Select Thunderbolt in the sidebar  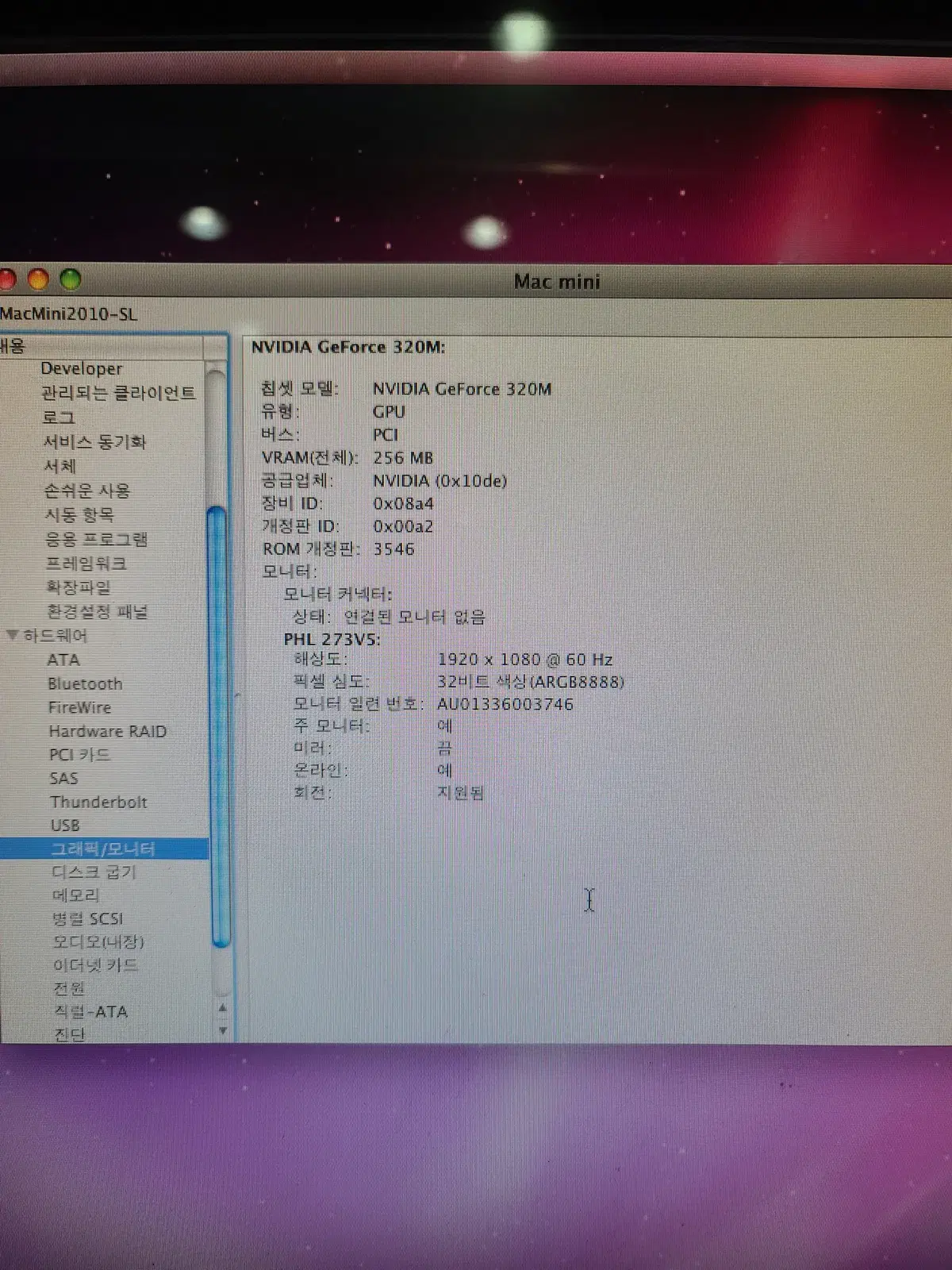tap(99, 802)
